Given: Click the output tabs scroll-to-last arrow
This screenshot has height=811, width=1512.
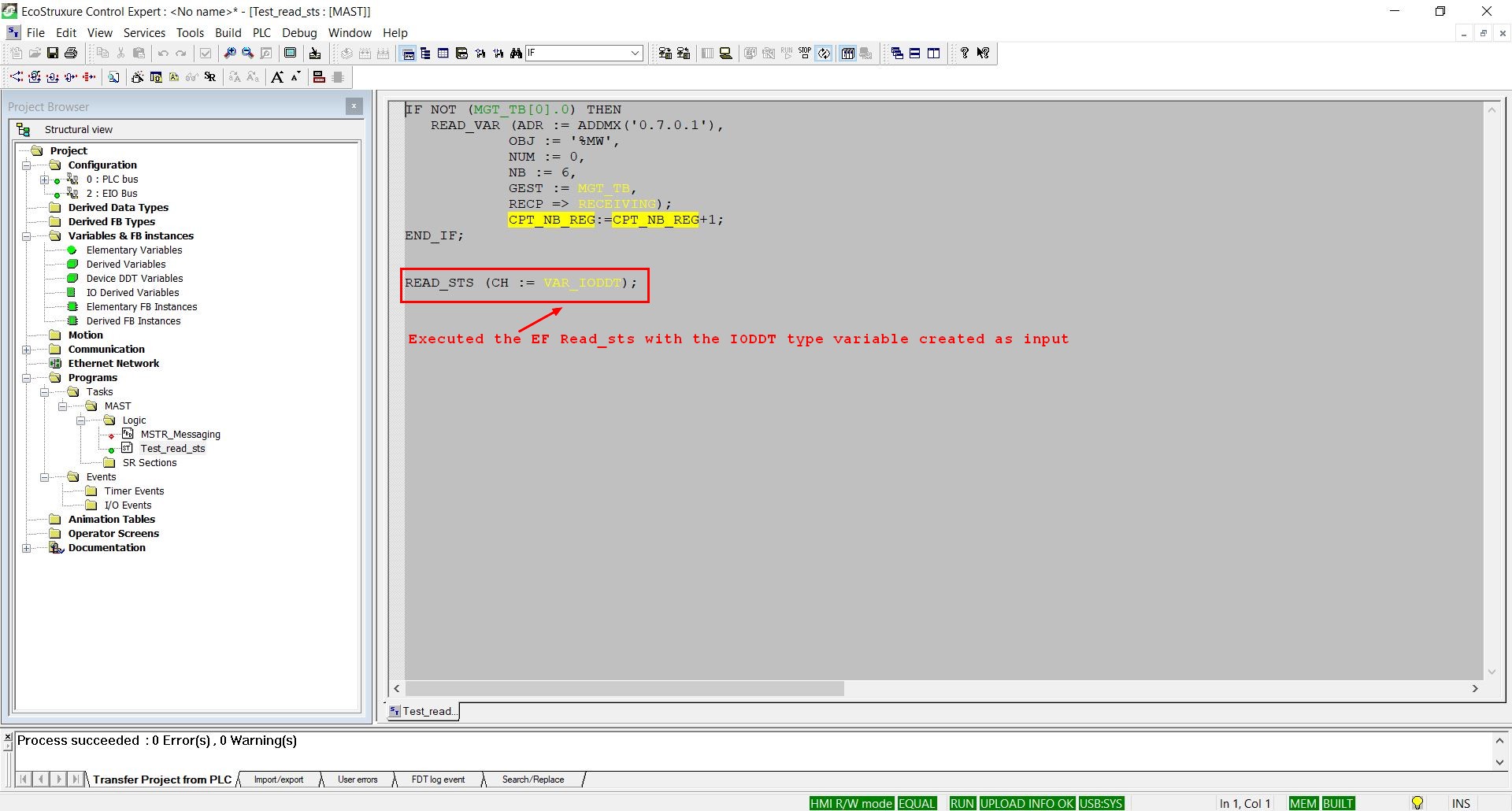Looking at the screenshot, I should [76, 780].
